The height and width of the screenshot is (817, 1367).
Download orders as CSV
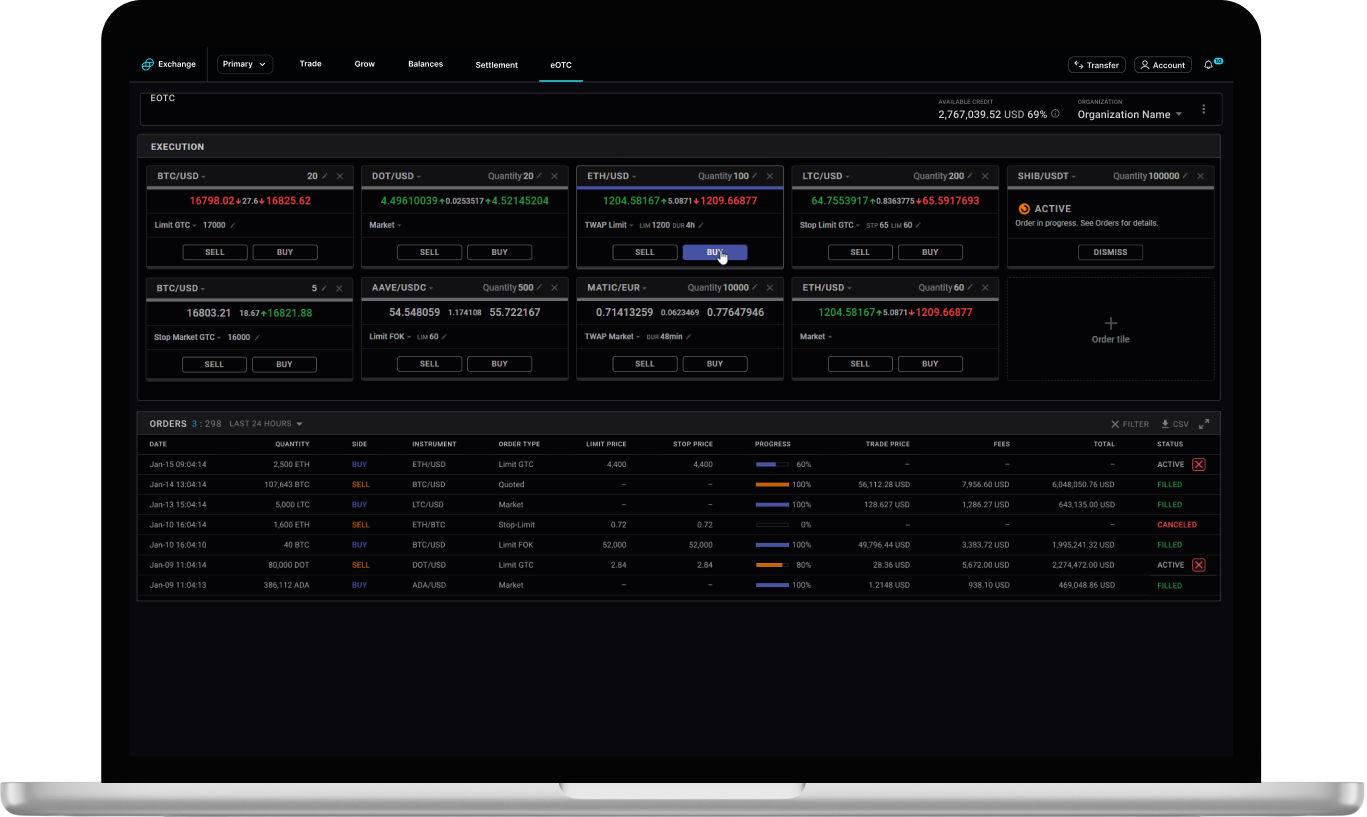pos(1175,424)
